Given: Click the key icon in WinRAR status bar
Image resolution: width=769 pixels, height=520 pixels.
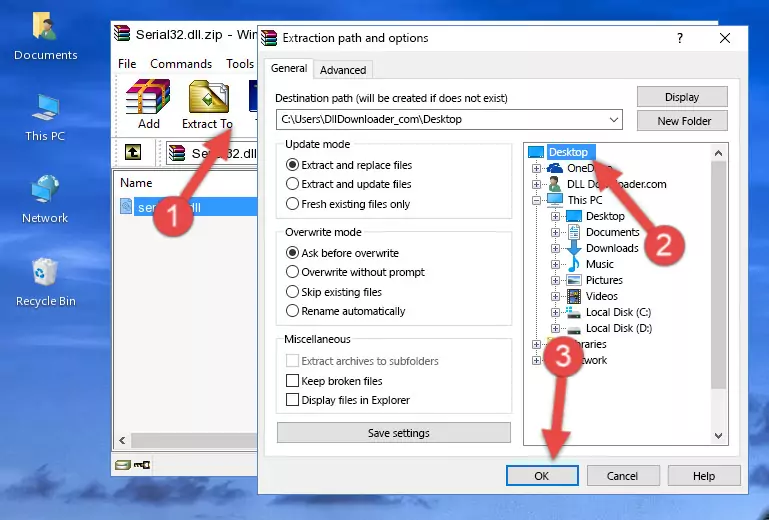Looking at the screenshot, I should pos(142,465).
